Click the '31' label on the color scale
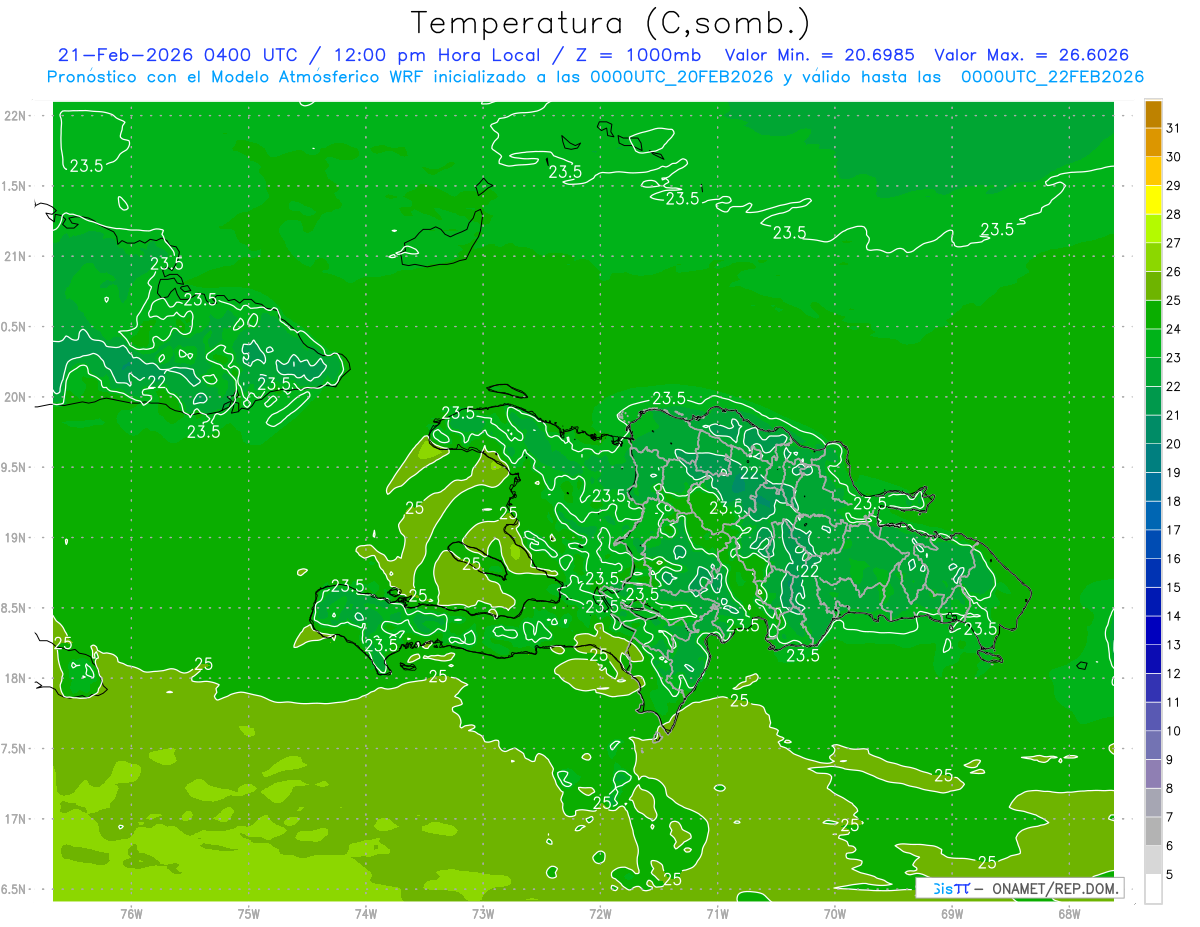Viewport: 1200px width, 927px height. [x=1174, y=128]
